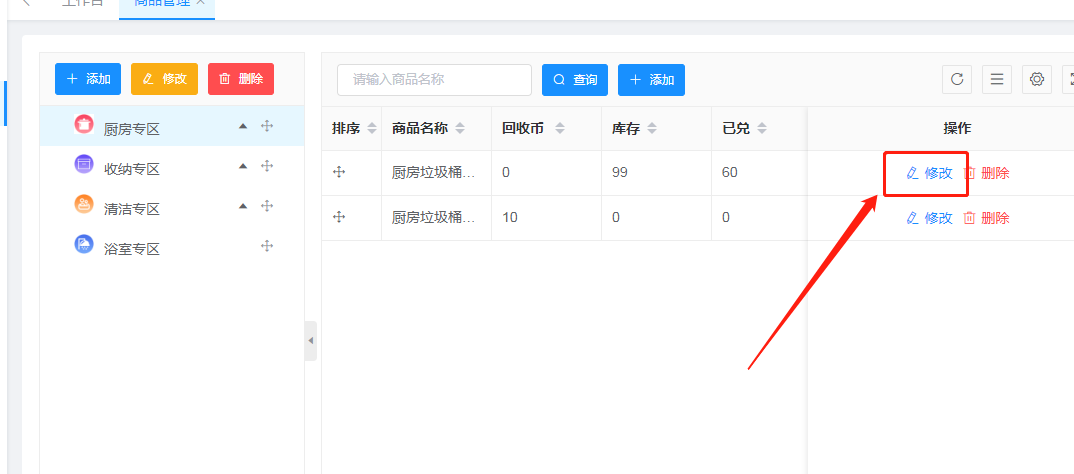1074x474 pixels.
Task: Click the 查询 search button
Action: [x=575, y=80]
